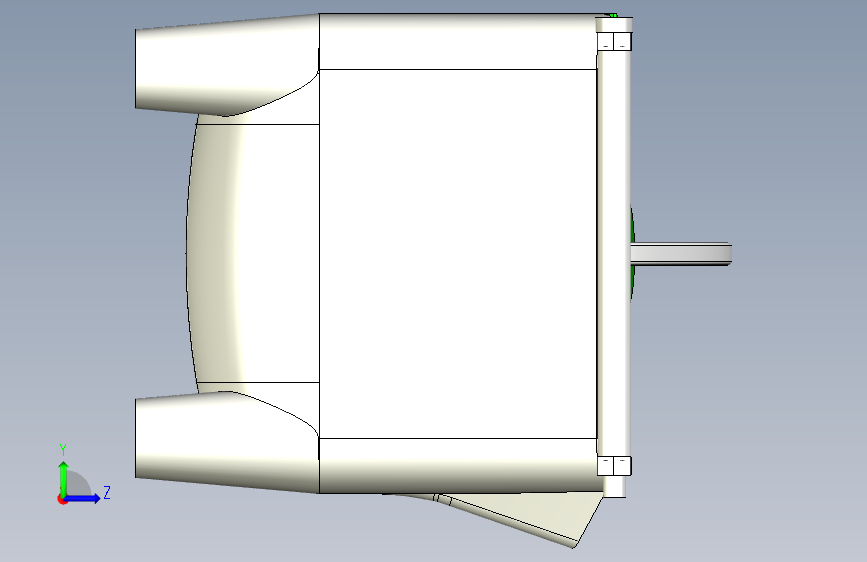The image size is (867, 562).
Task: Select the large central motor body face
Action: point(458,254)
